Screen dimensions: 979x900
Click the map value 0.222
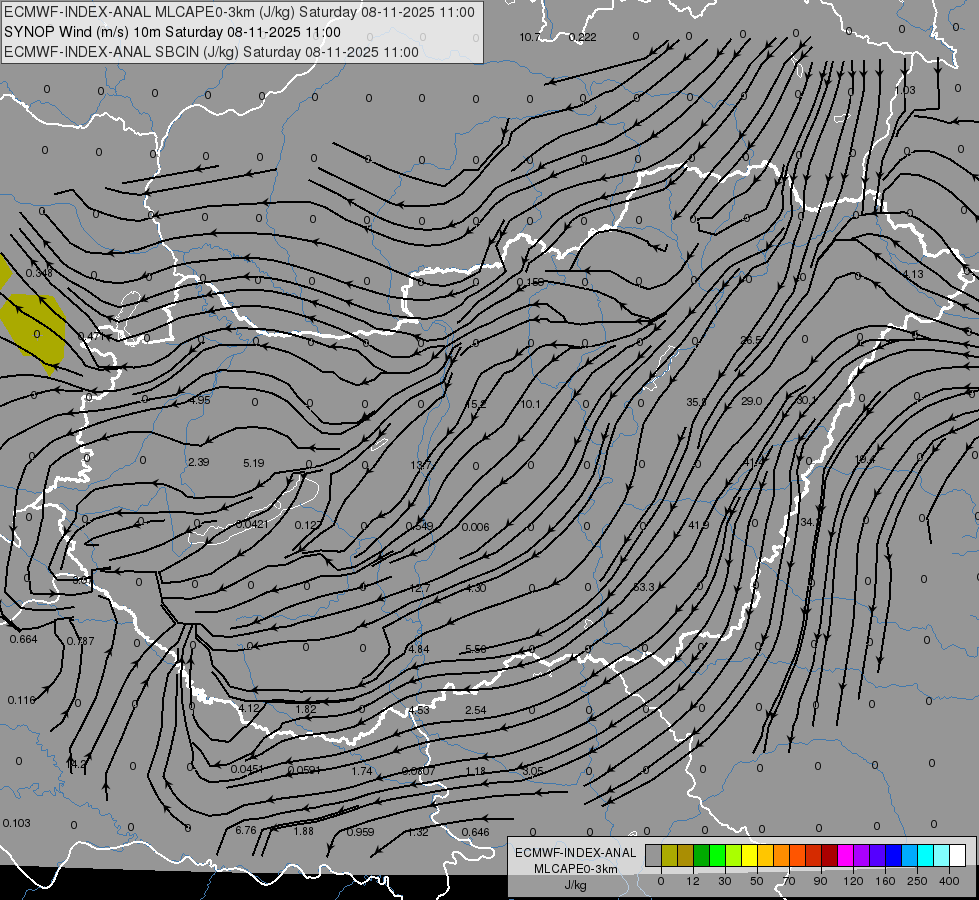pos(583,37)
